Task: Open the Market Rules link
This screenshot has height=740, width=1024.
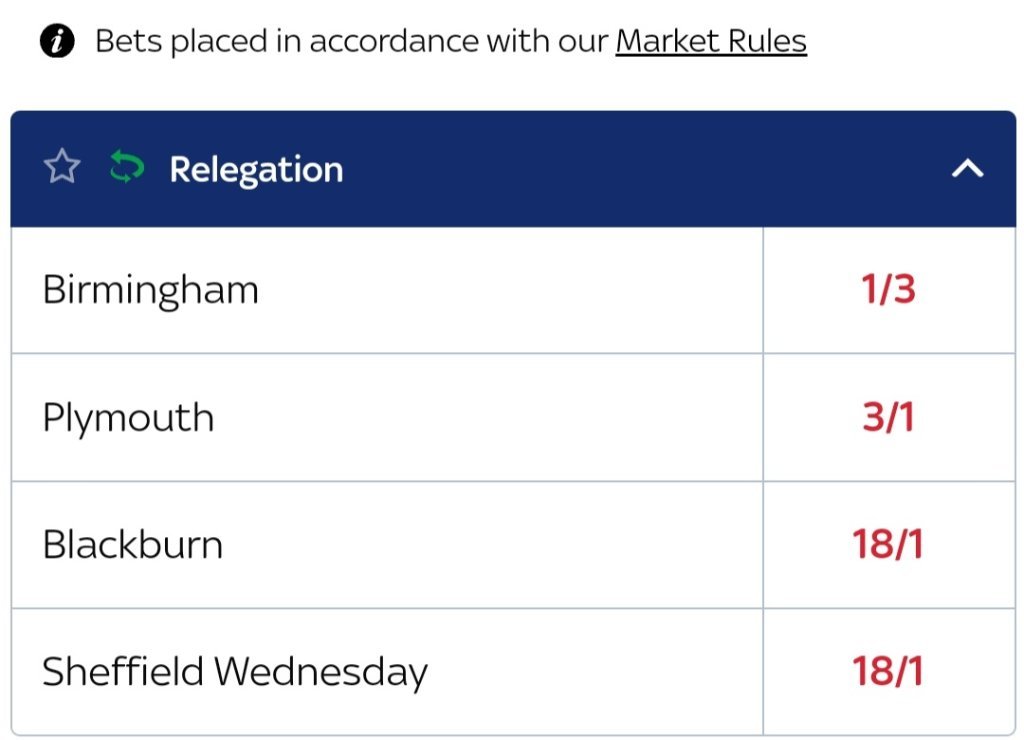Action: point(711,42)
